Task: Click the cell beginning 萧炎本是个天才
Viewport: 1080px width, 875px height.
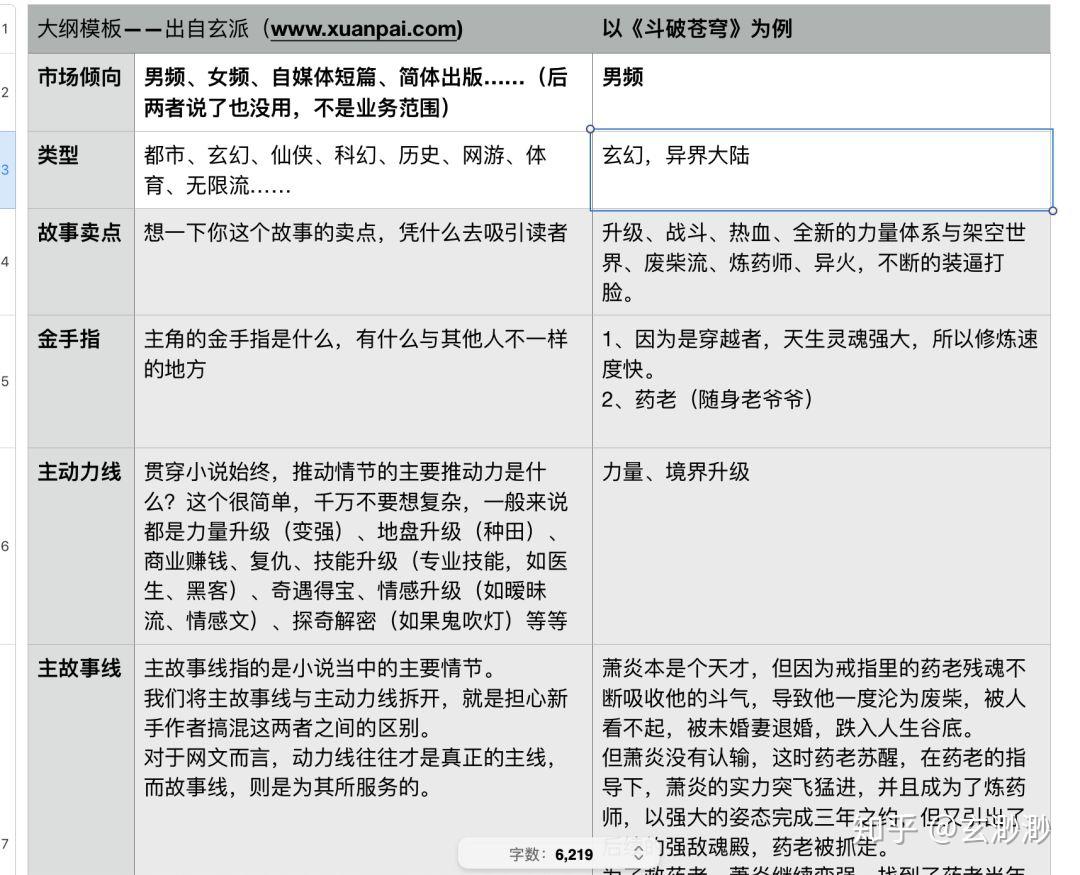Action: click(821, 760)
